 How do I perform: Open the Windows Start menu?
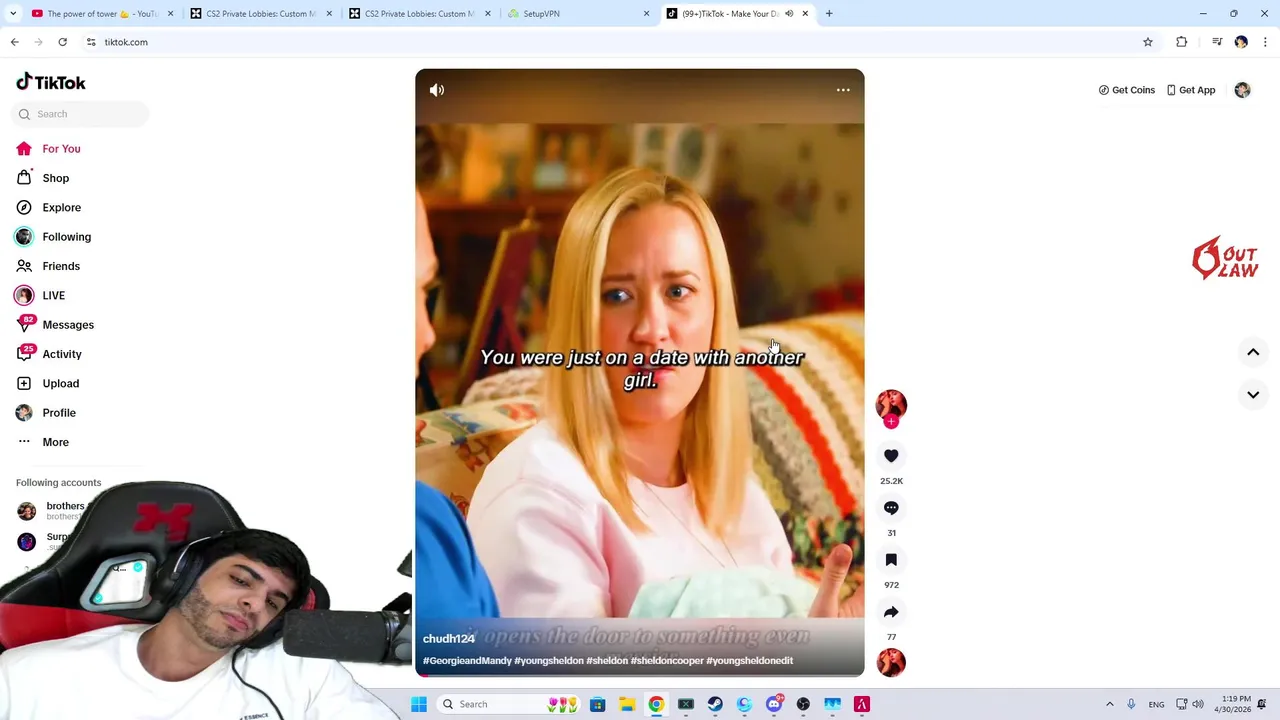(x=419, y=704)
